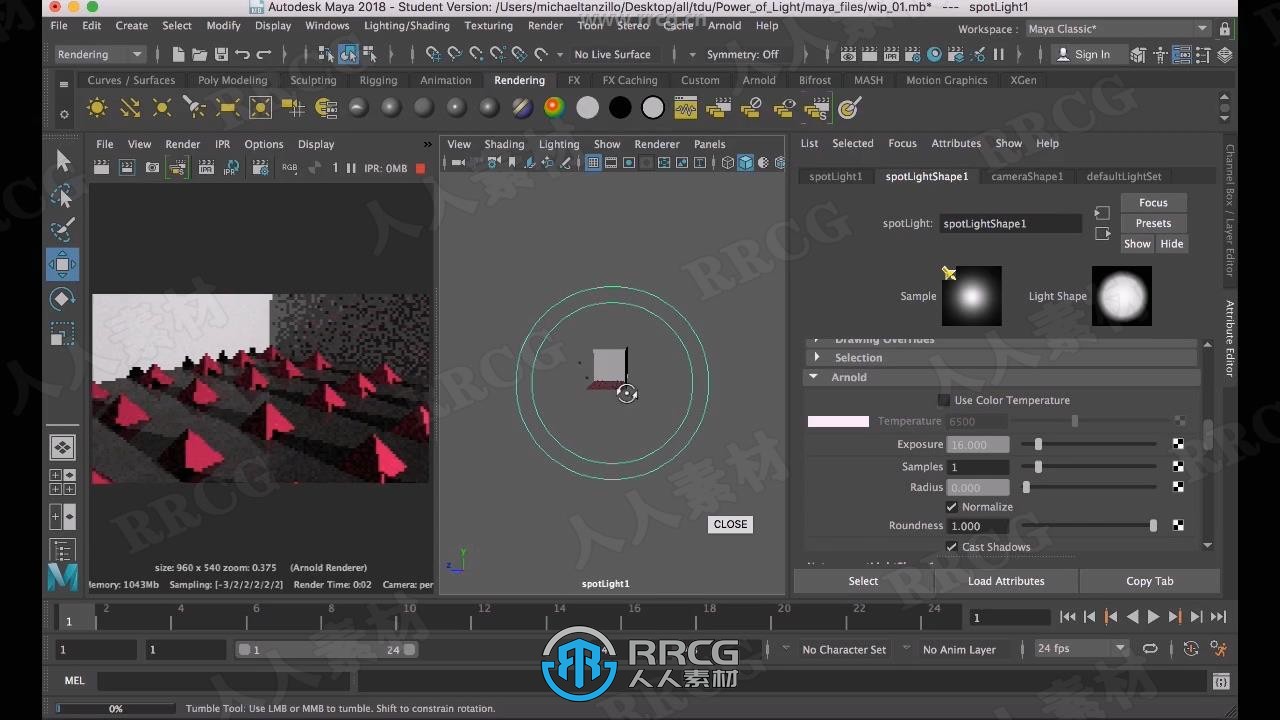Open the IPR menu in Render View
The width and height of the screenshot is (1280, 720).
(x=223, y=144)
